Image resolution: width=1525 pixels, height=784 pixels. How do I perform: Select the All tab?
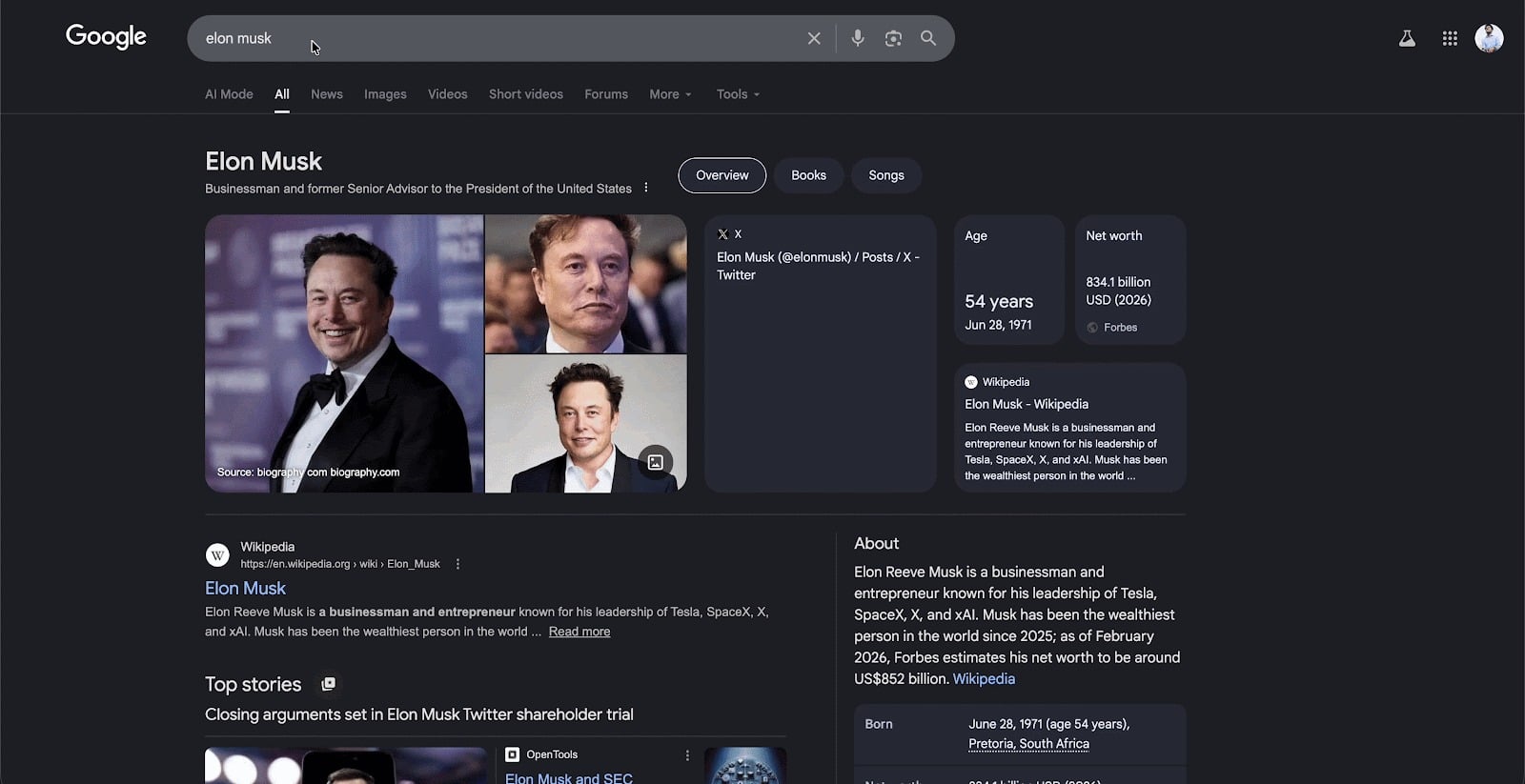click(282, 94)
